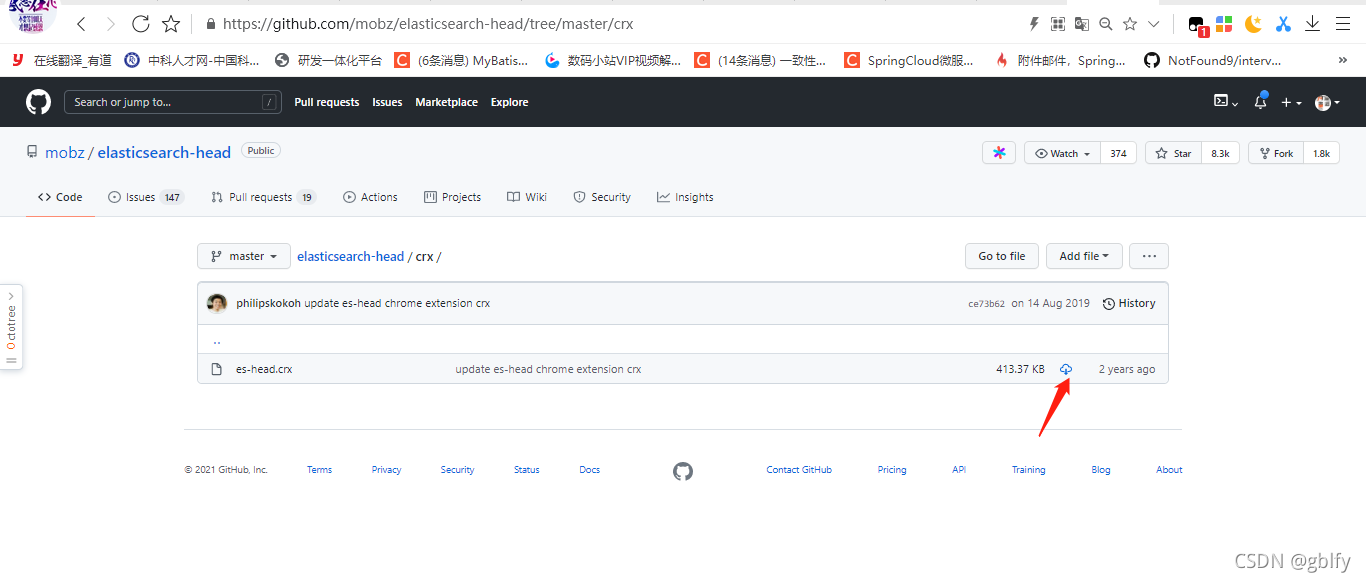Image resolution: width=1366 pixels, height=582 pixels.
Task: Expand the Octotree side panel
Action: pyautogui.click(x=11, y=327)
